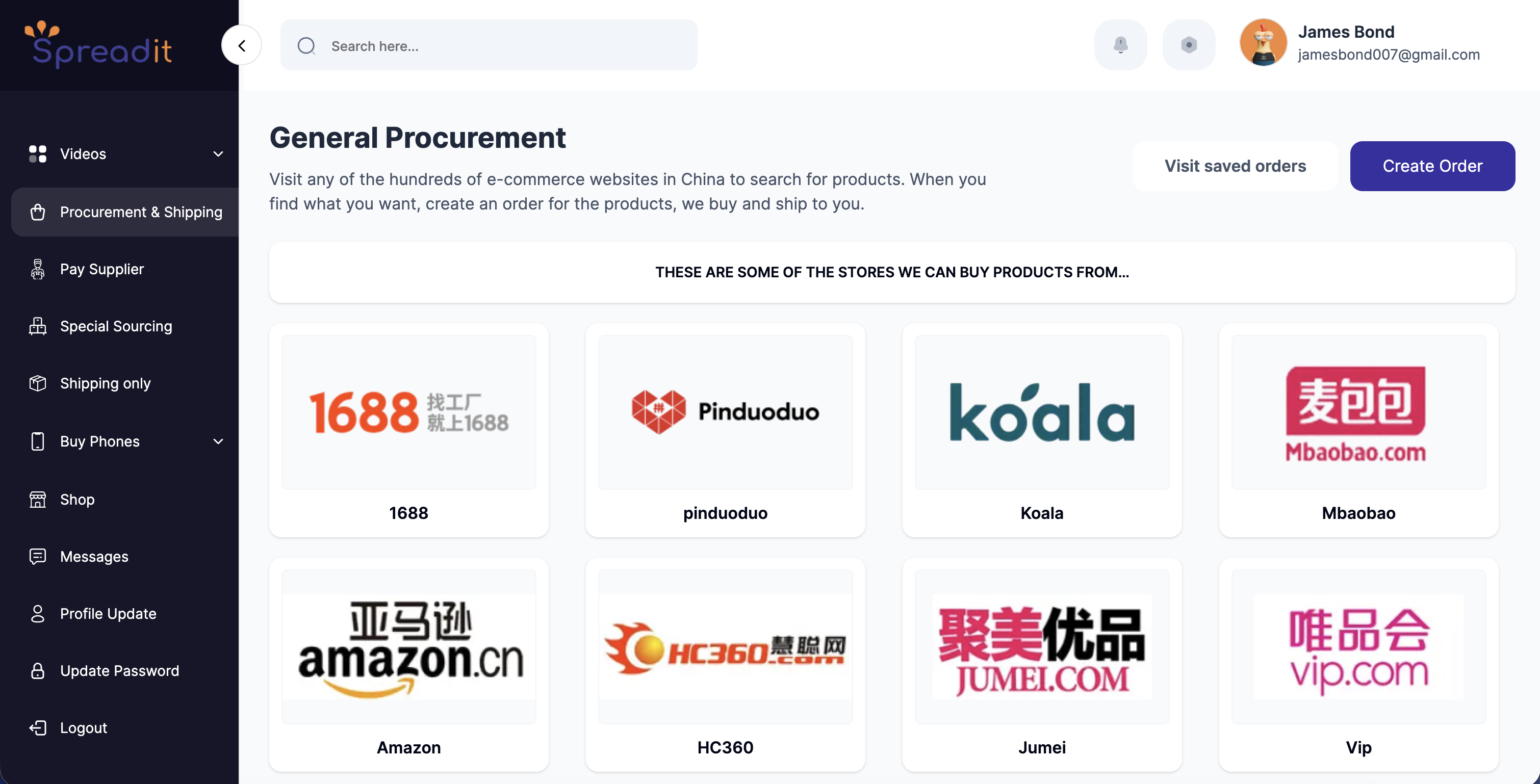Open the Koala store thumbnail
The height and width of the screenshot is (784, 1540).
(x=1041, y=412)
